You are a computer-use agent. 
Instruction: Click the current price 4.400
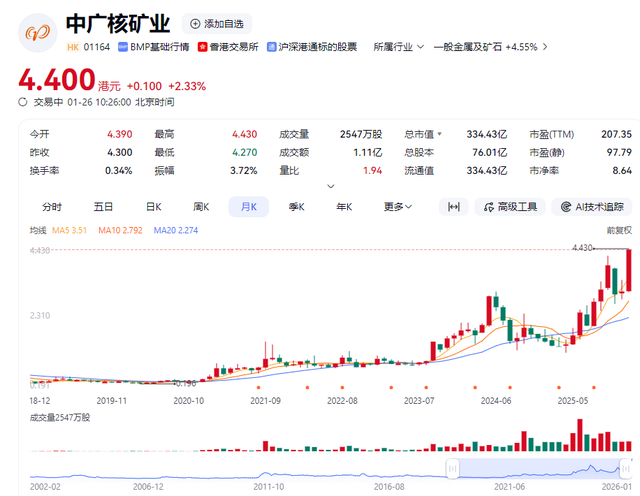click(x=57, y=80)
